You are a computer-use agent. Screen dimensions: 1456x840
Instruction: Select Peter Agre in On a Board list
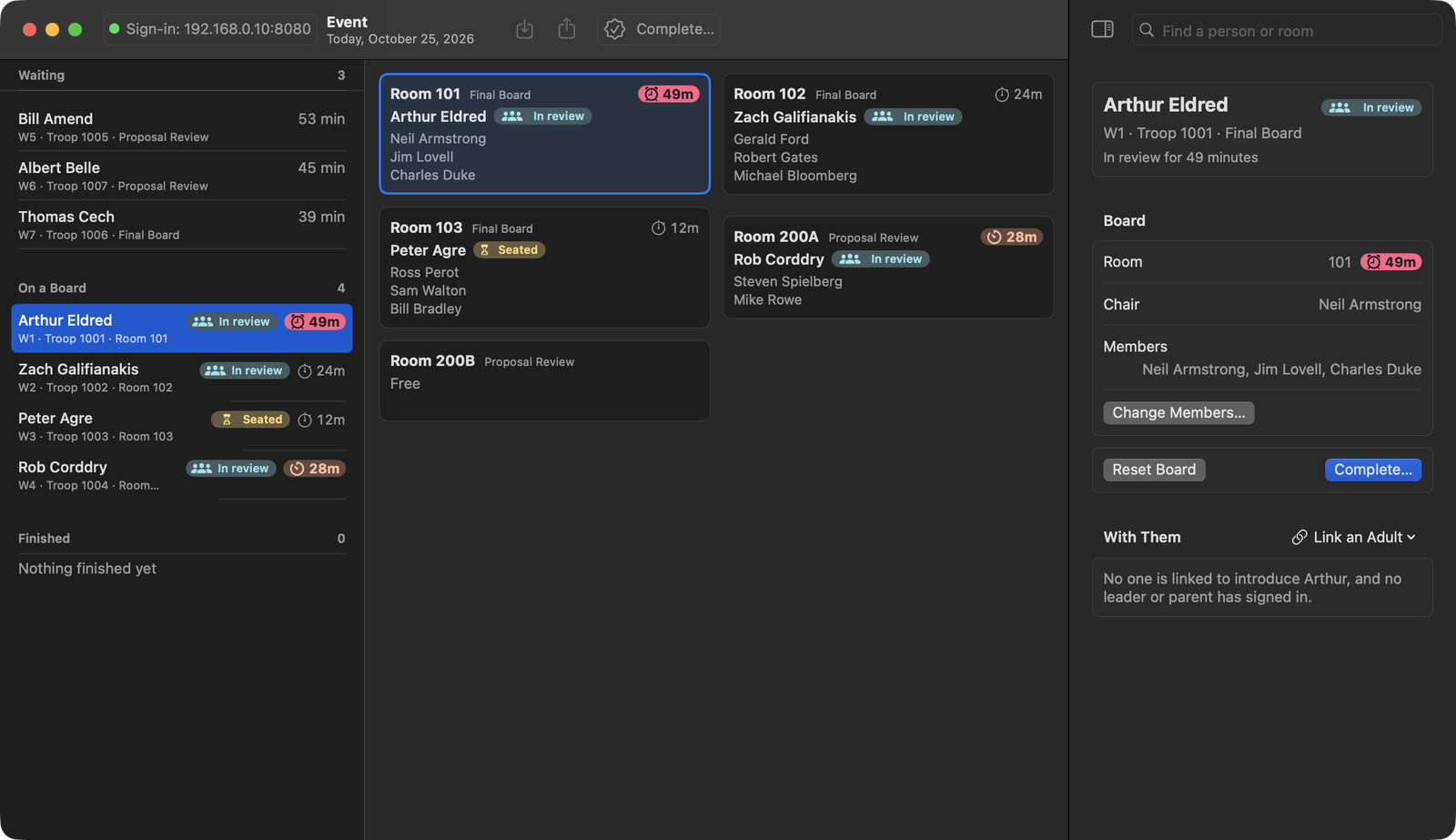182,427
